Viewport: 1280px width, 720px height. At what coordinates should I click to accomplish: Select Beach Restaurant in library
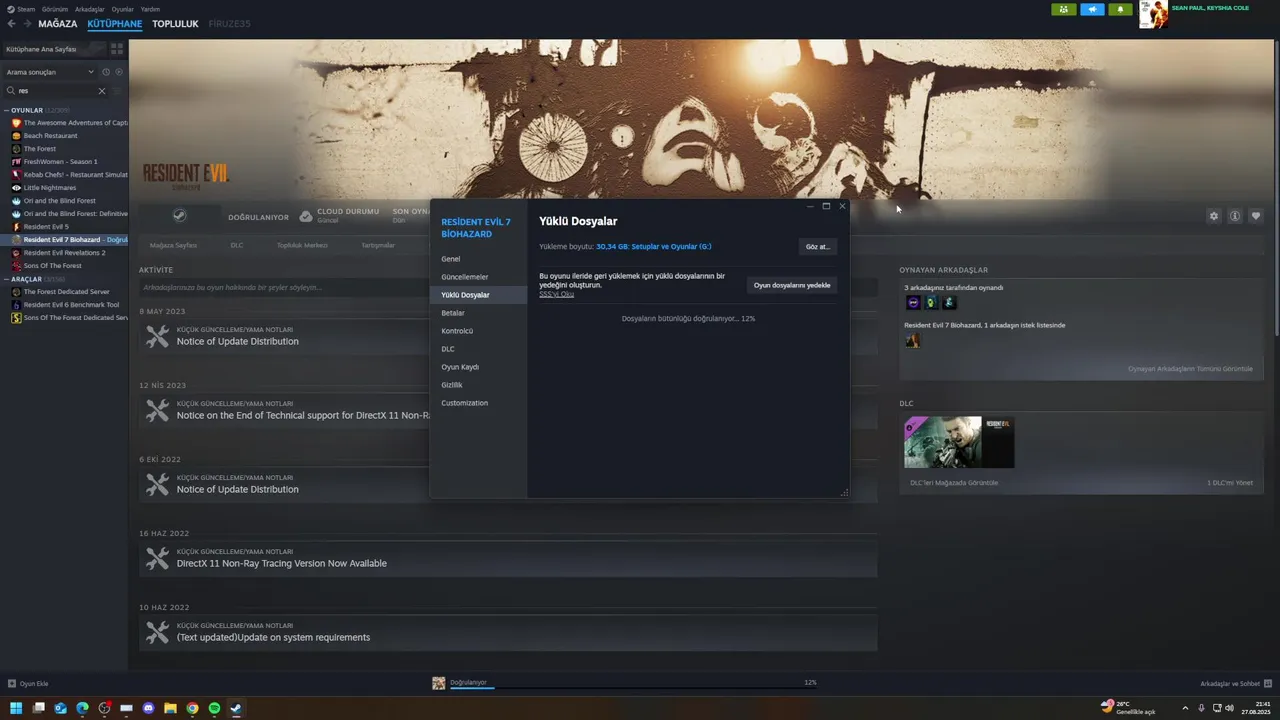click(64, 136)
